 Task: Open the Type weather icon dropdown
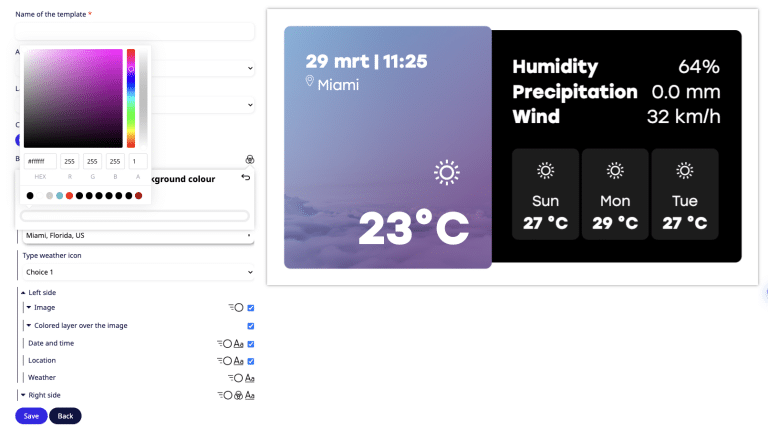(138, 272)
